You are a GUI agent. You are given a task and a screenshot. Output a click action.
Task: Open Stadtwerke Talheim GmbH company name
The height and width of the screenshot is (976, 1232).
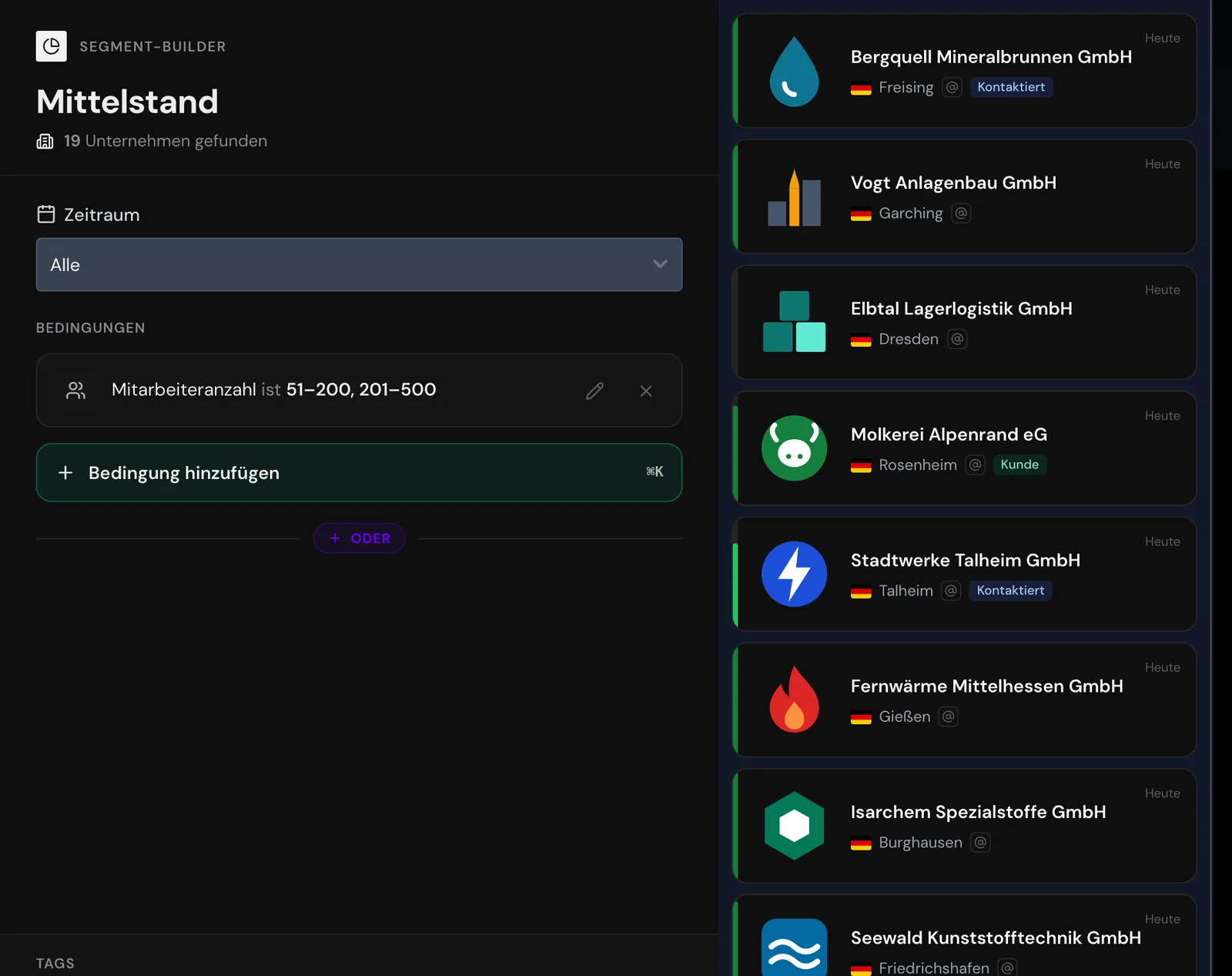[x=965, y=560]
